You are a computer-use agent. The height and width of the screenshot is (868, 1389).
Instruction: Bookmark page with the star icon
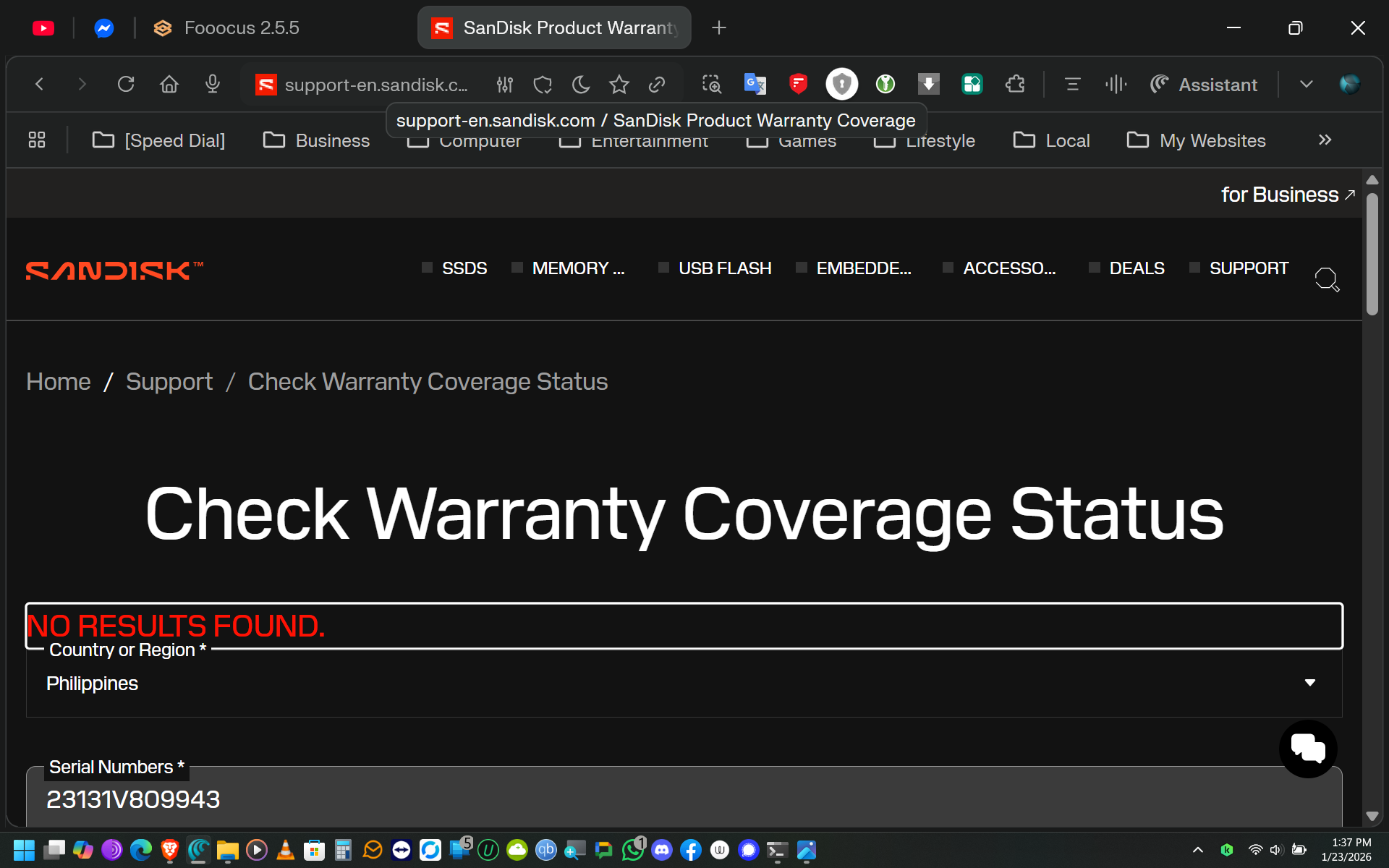coord(619,85)
